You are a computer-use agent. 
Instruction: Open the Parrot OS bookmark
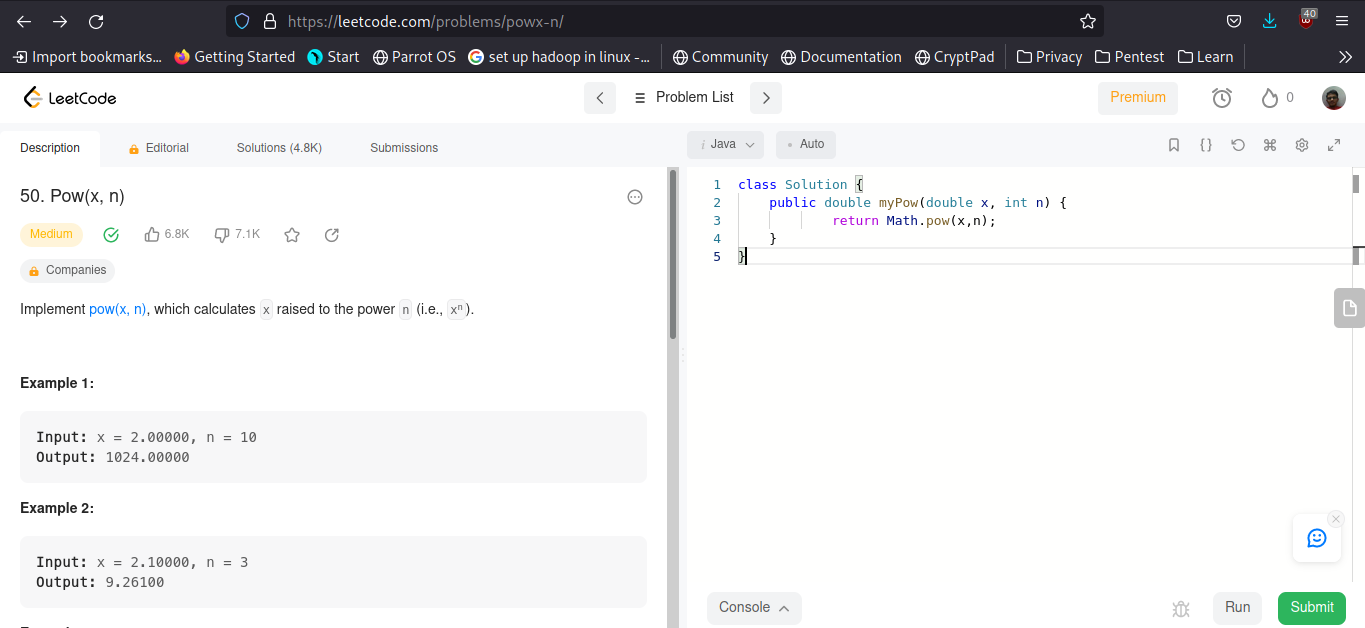pos(414,57)
